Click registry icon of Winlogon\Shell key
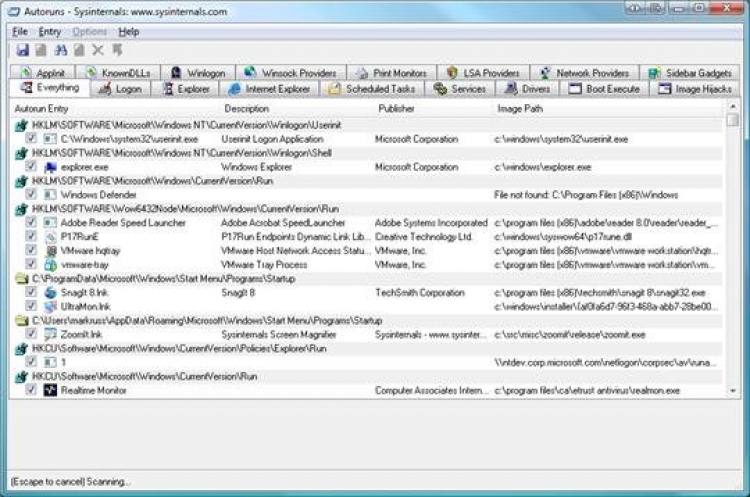750x497 pixels. tap(21, 153)
